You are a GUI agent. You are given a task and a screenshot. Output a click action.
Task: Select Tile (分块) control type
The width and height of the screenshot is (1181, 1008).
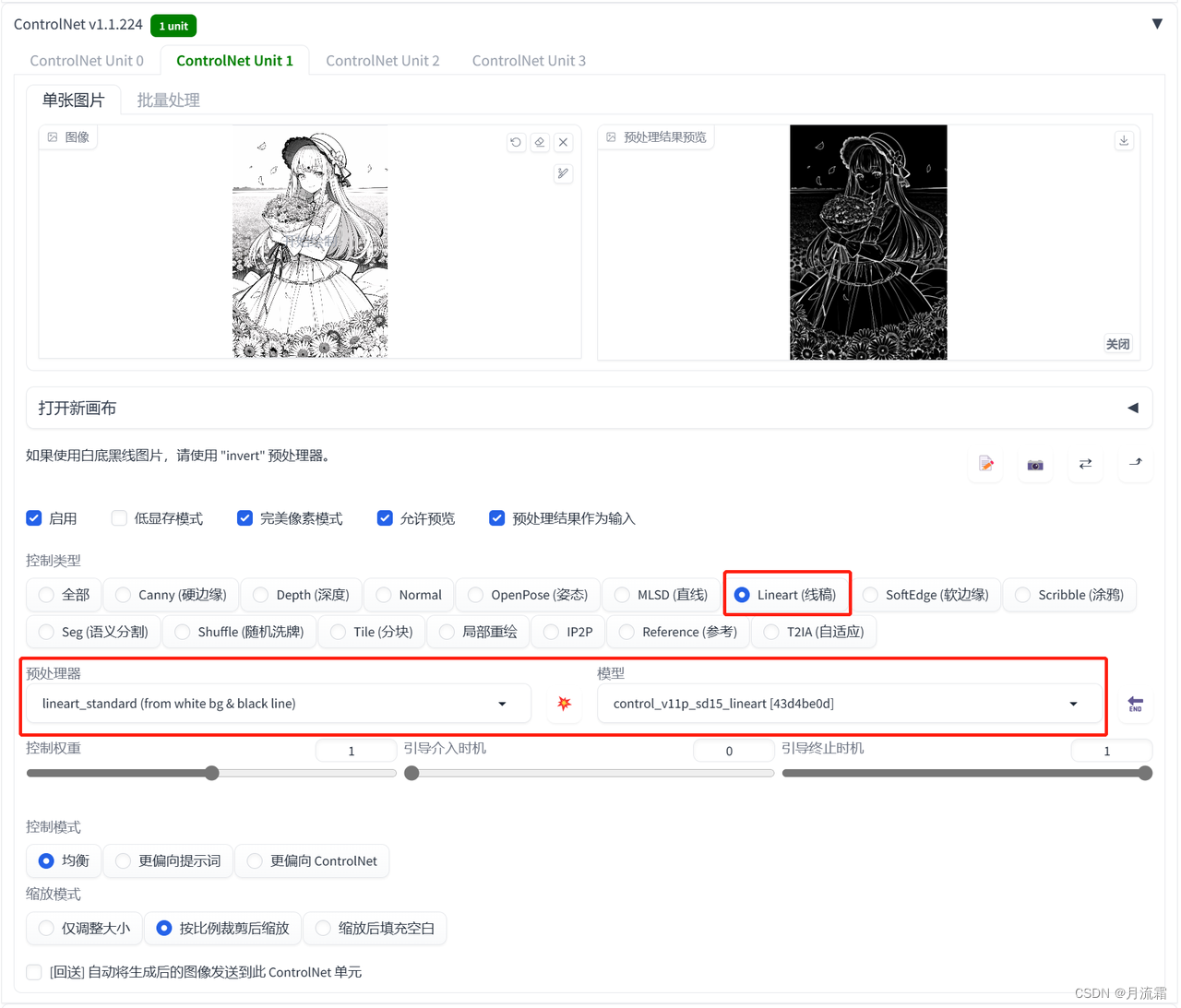coord(372,632)
